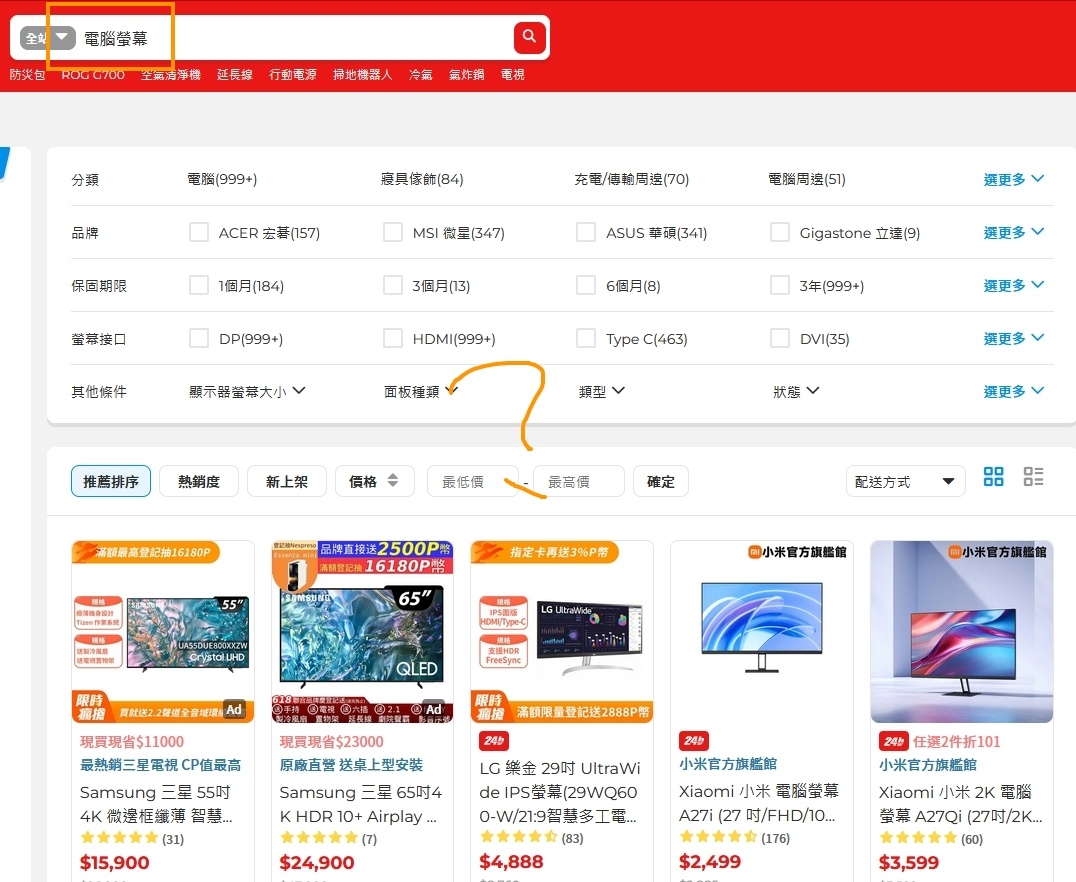Expand 選更多 in the 保固期限 row
This screenshot has height=882, width=1076.
pos(1014,285)
